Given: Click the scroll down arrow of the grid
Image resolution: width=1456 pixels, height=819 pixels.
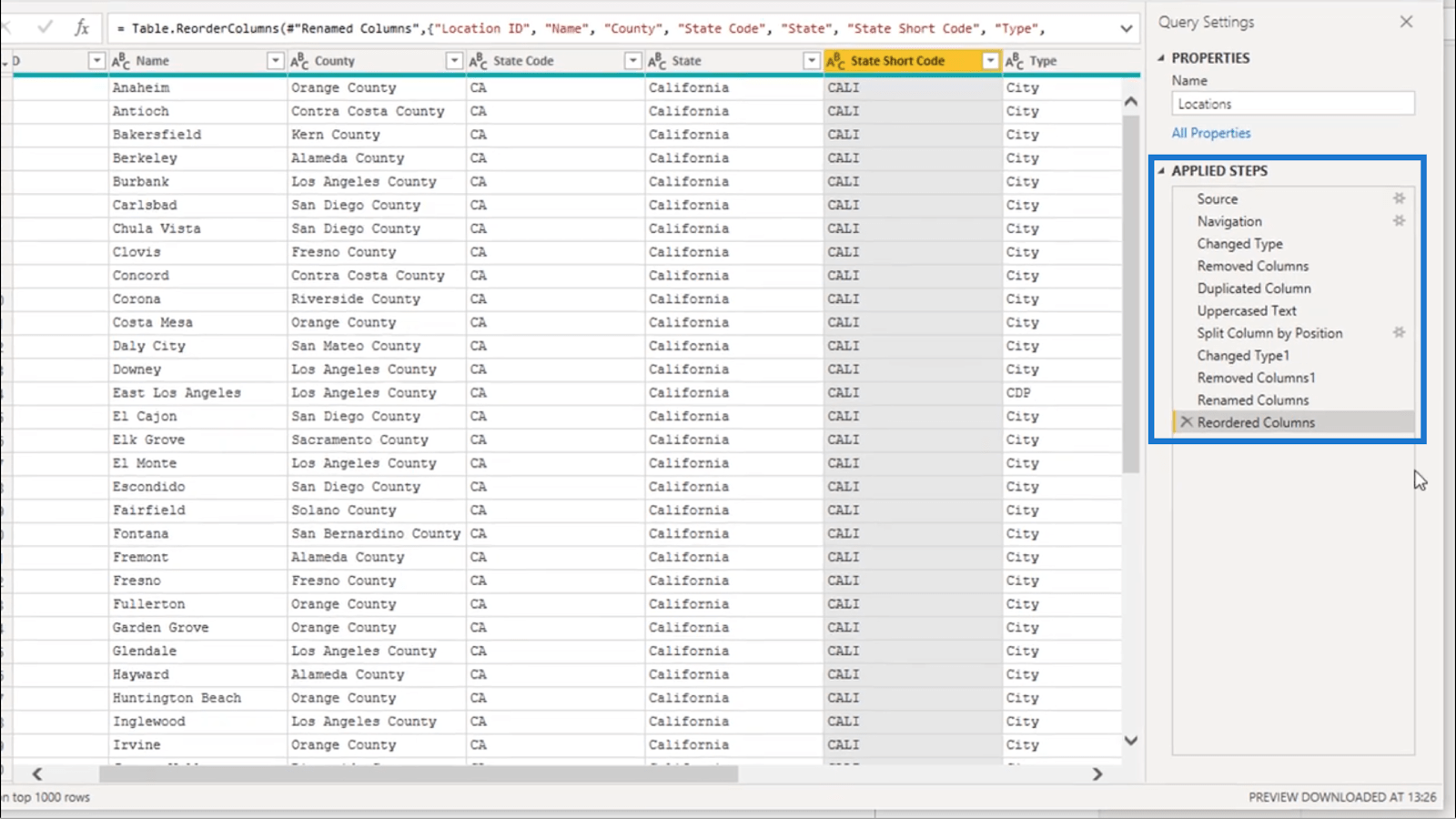Looking at the screenshot, I should pos(1130,741).
